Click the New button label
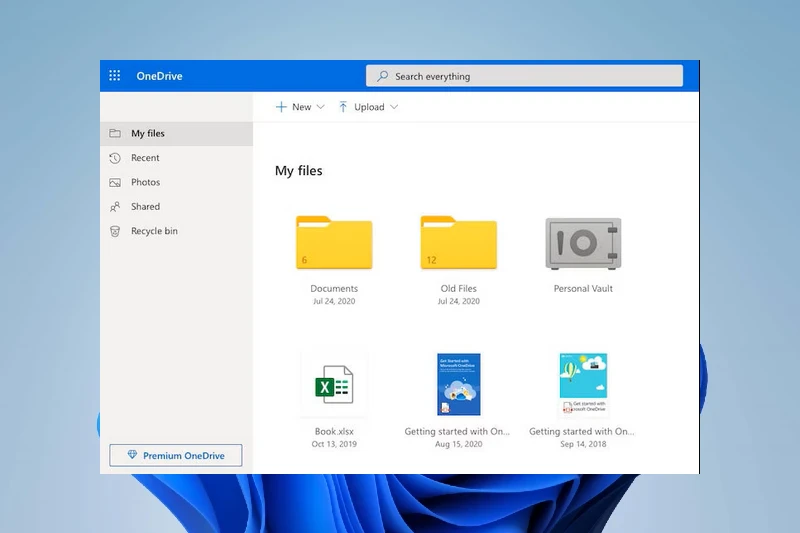Image resolution: width=800 pixels, height=533 pixels. point(302,107)
